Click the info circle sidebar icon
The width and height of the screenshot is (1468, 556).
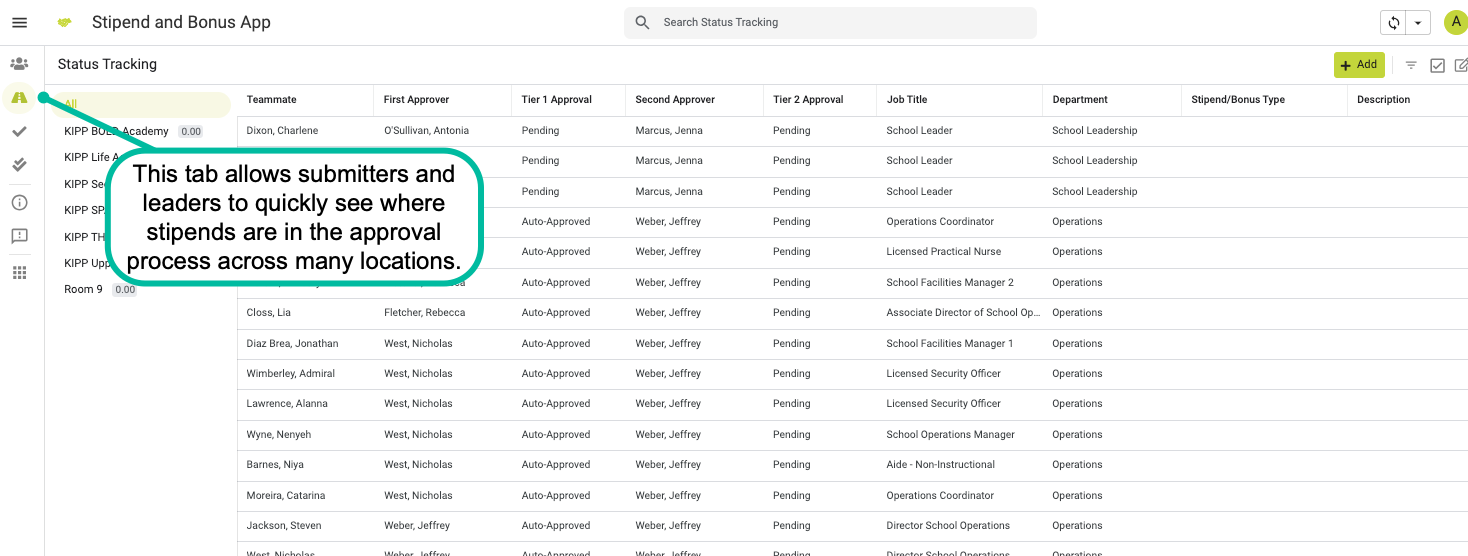(19, 202)
